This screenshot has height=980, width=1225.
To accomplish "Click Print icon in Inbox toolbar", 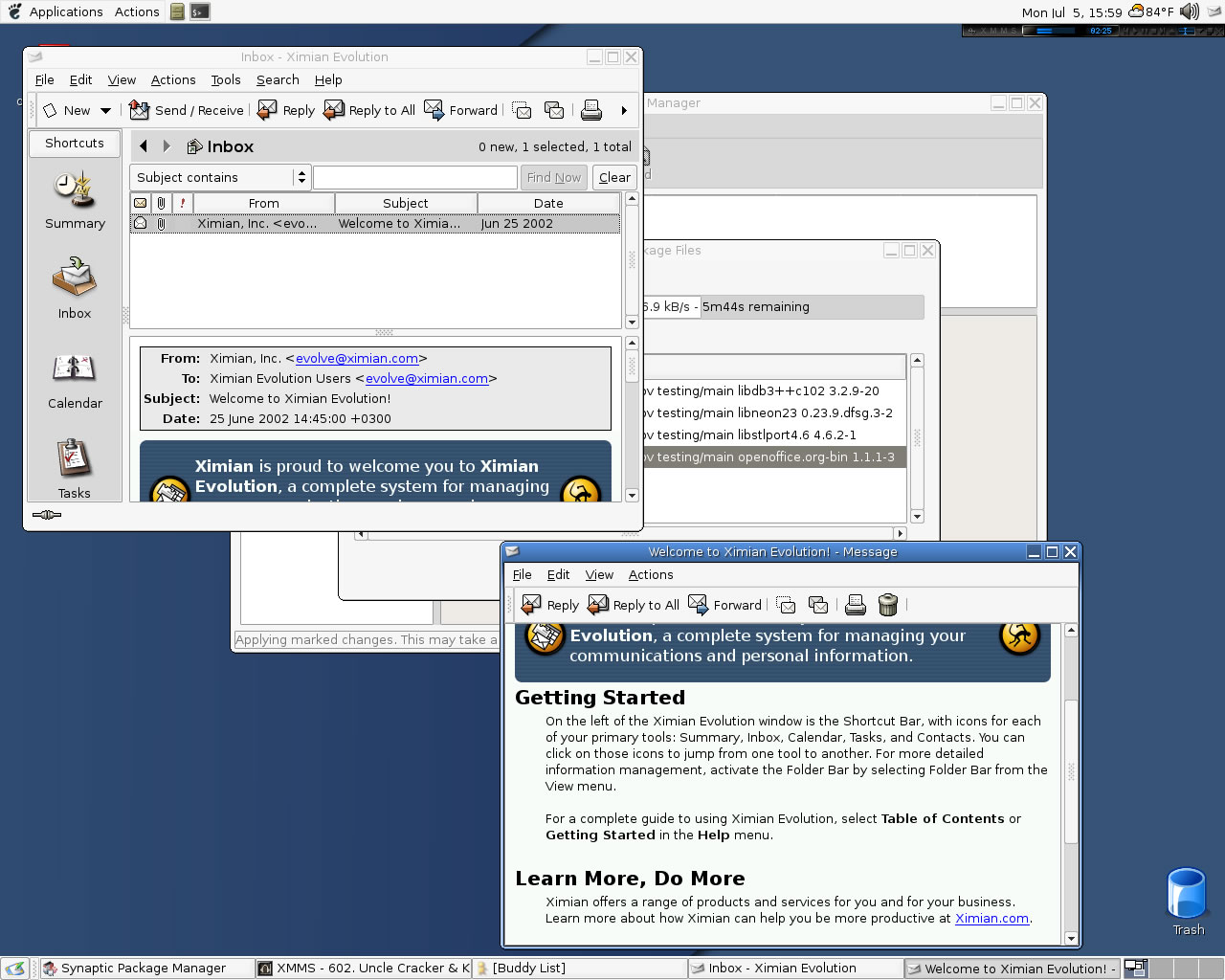I will (591, 110).
